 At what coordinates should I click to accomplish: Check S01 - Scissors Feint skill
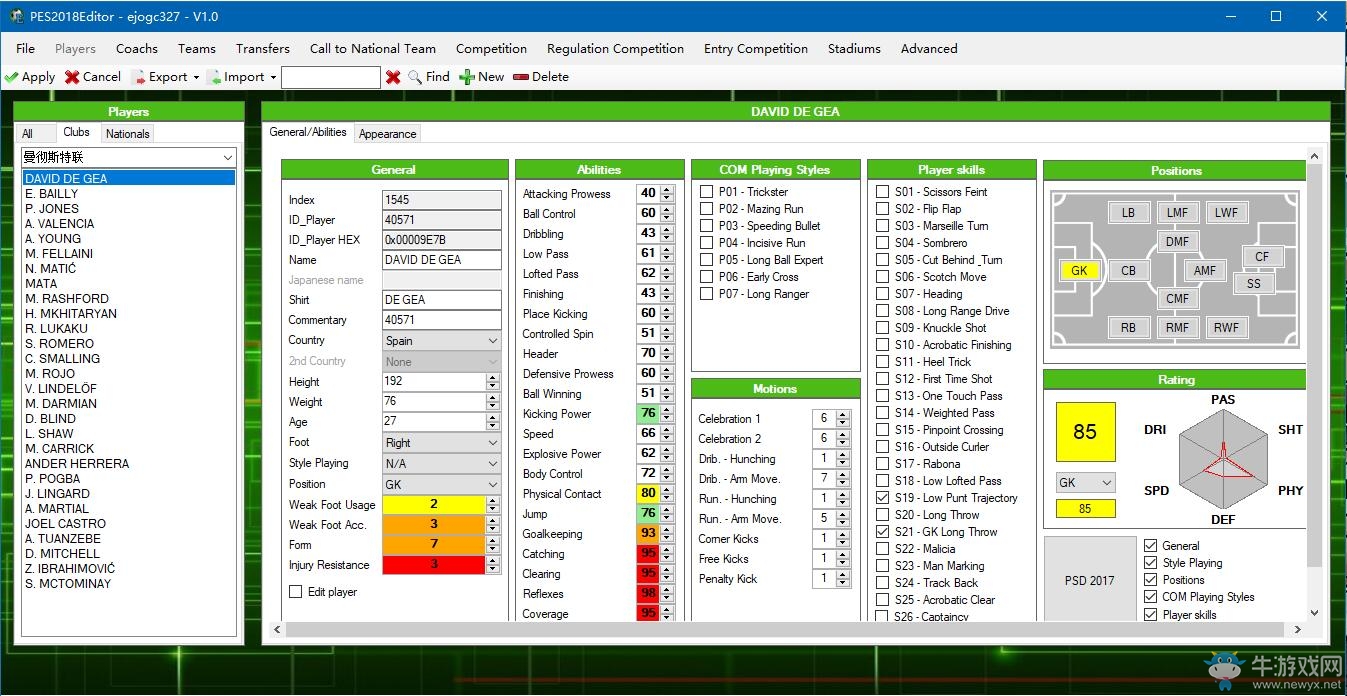coord(882,192)
